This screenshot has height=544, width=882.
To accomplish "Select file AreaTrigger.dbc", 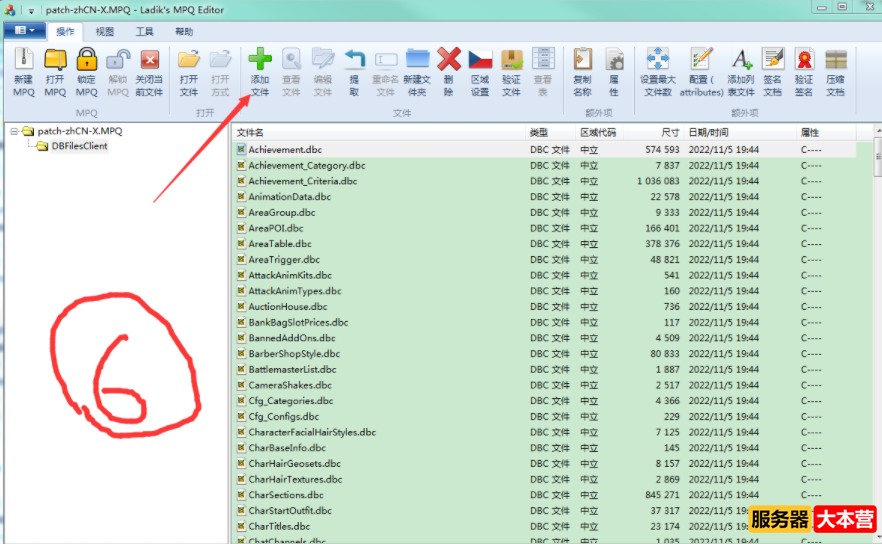I will tap(284, 260).
